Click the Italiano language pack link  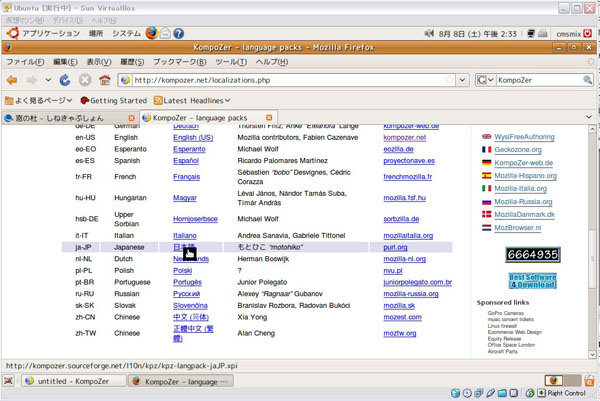(184, 236)
